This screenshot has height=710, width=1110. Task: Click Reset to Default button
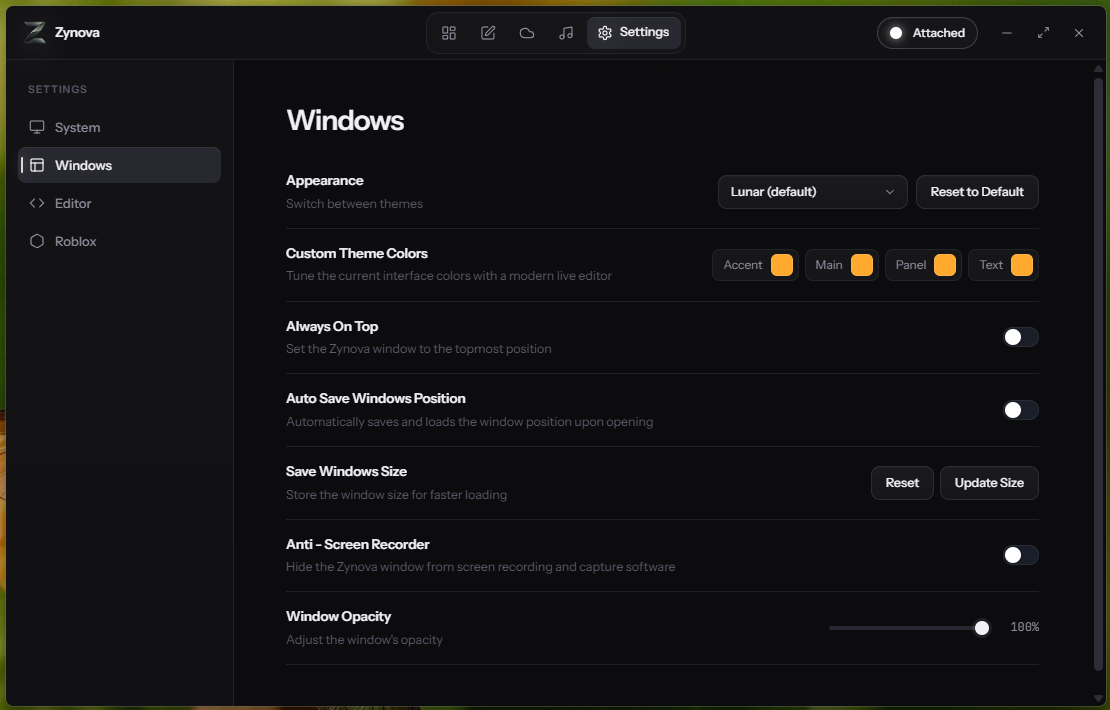tap(977, 192)
